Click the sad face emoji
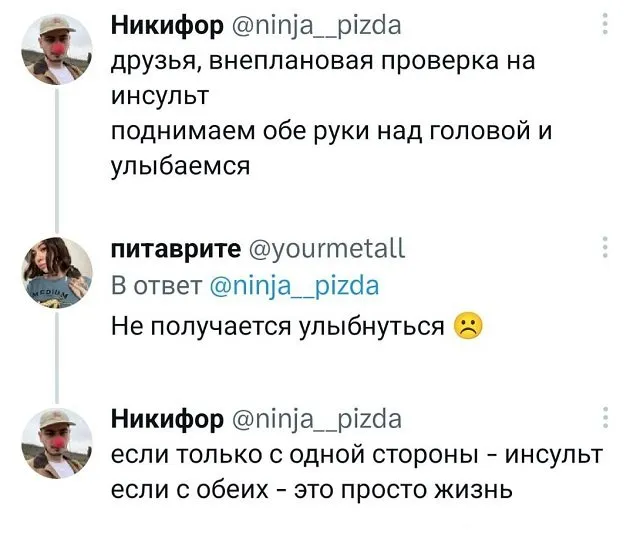This screenshot has height=553, width=640. 466,326
